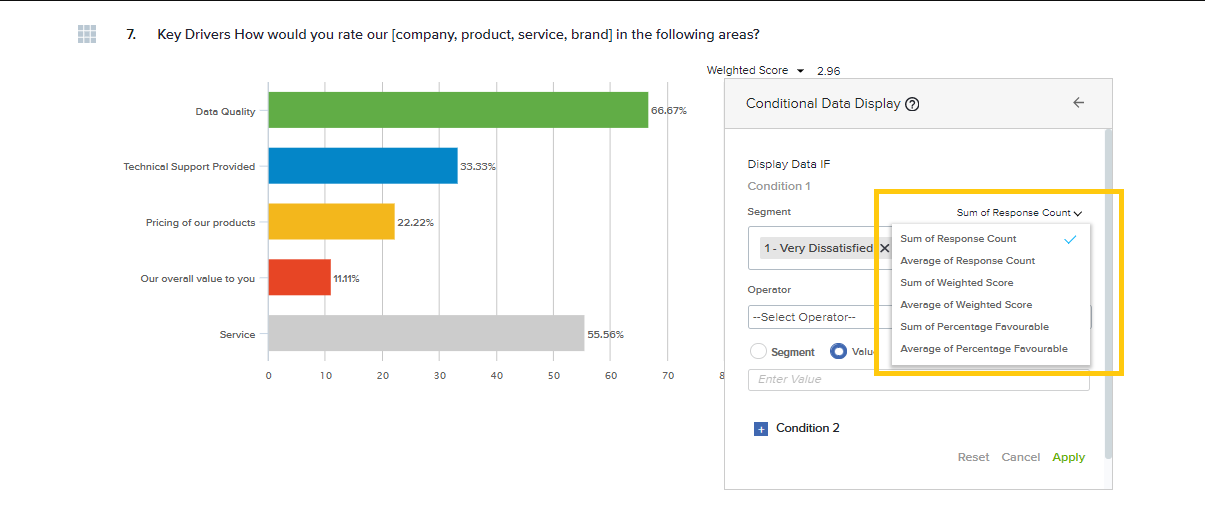Choose Sum of Weighted Score option
Image resolution: width=1205 pixels, height=523 pixels.
point(956,283)
